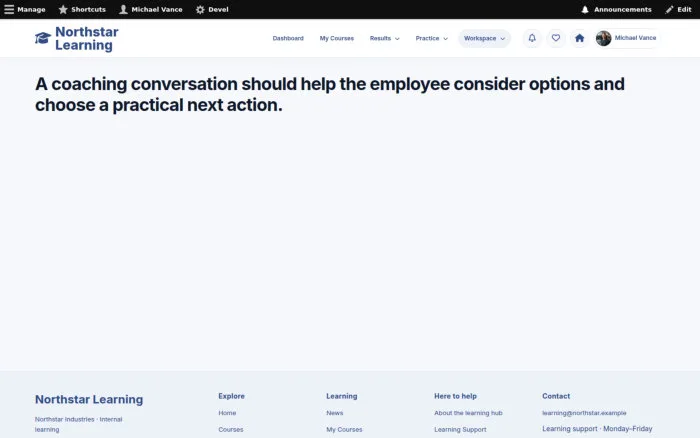Click the home icon button
The image size is (700, 438).
pyautogui.click(x=579, y=38)
